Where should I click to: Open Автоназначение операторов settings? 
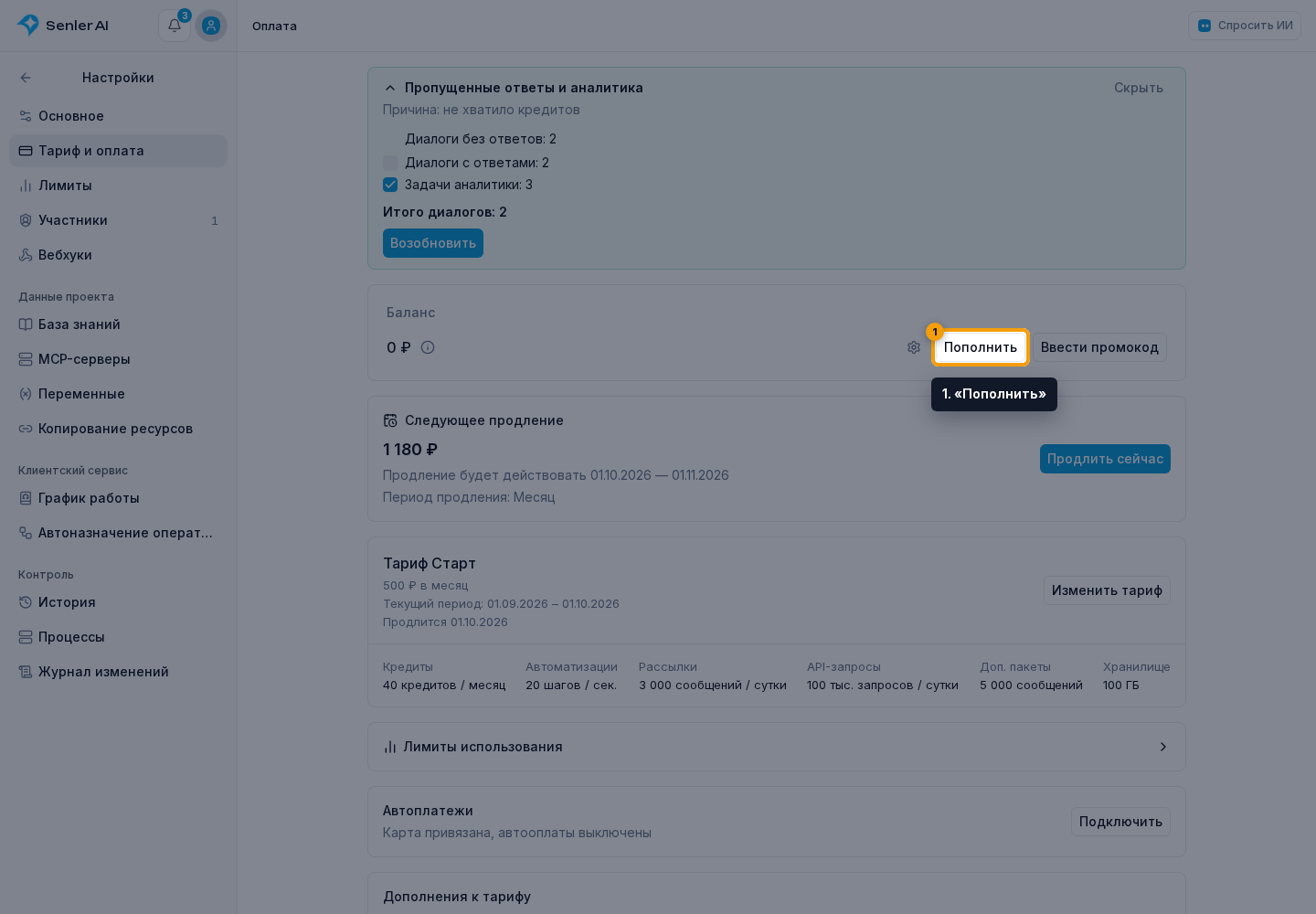pos(119,533)
